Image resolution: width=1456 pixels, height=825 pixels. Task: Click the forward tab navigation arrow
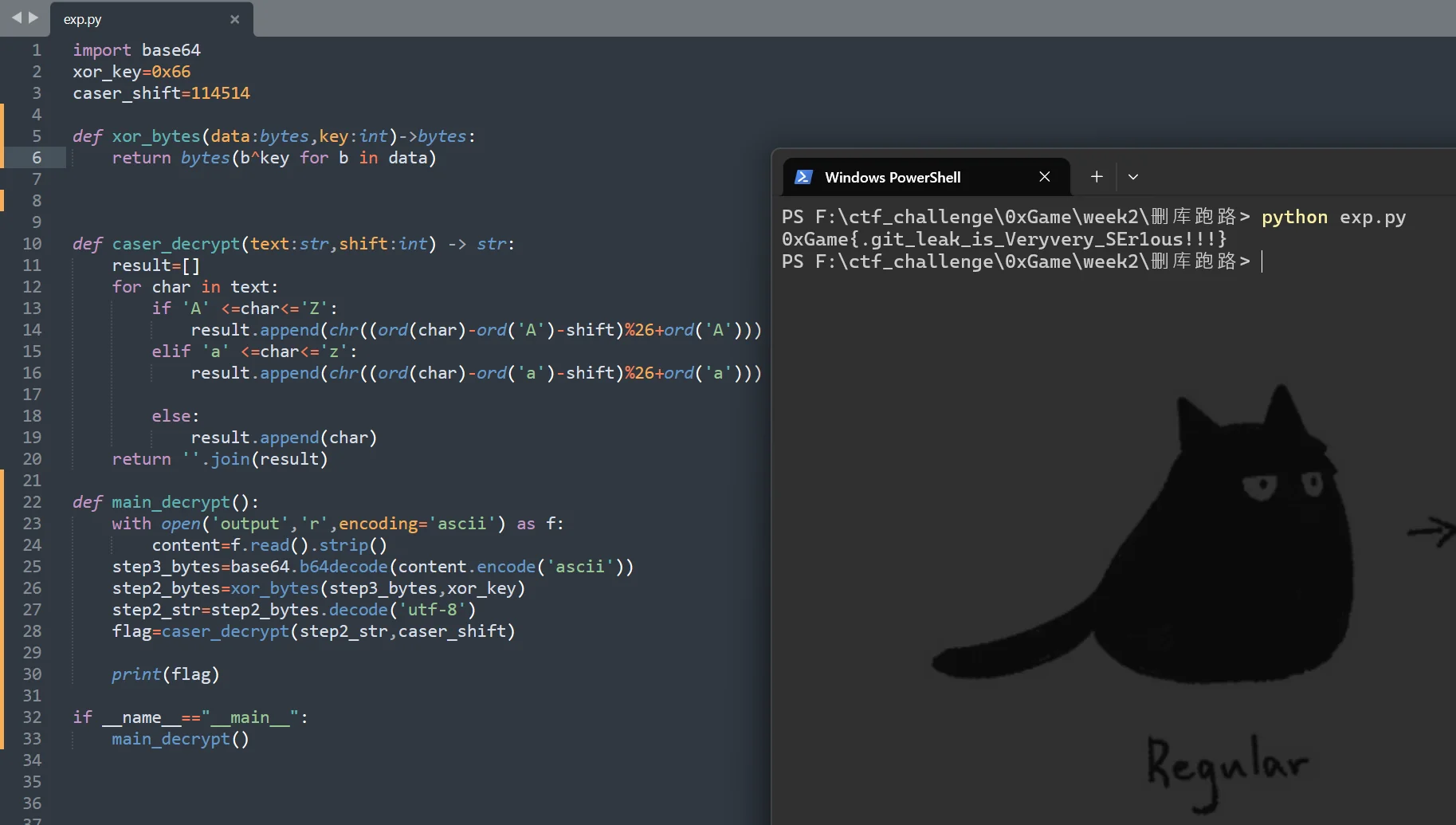point(33,18)
